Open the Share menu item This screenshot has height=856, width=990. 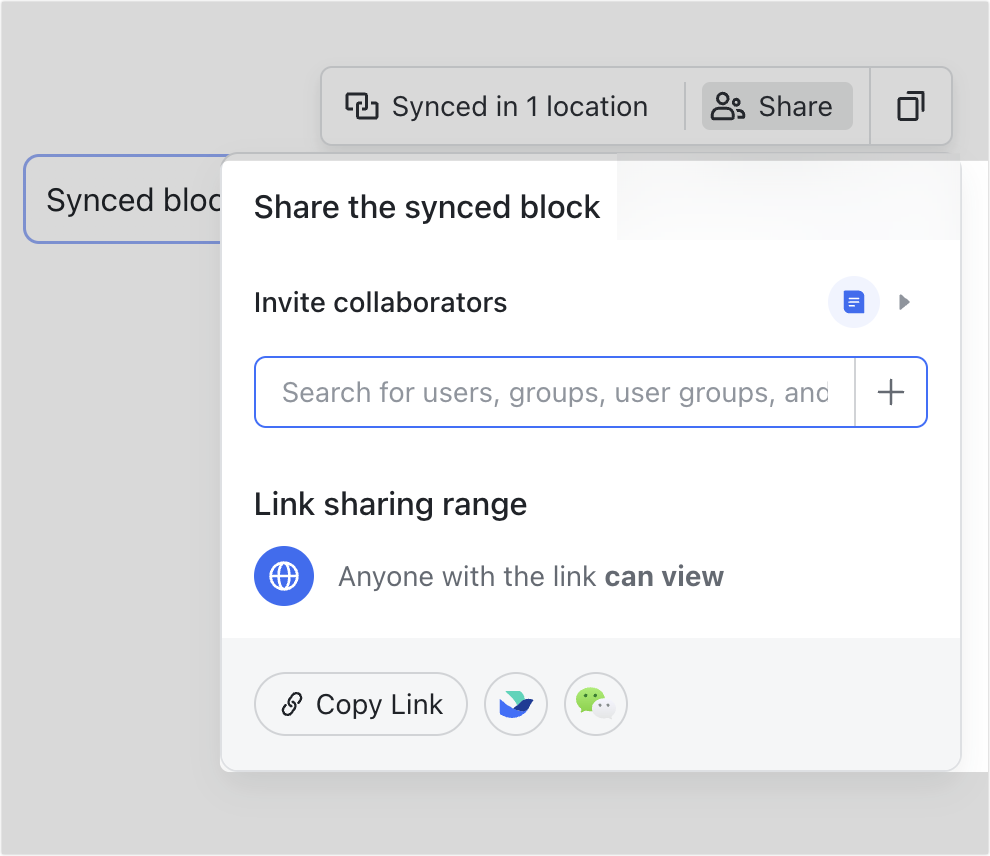click(x=777, y=106)
